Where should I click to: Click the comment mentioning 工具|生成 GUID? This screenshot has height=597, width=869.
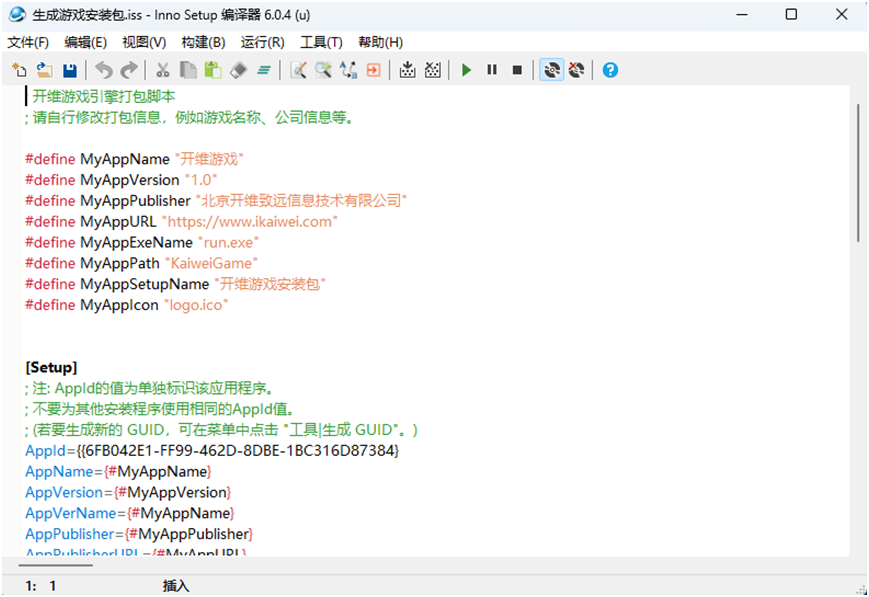pyautogui.click(x=221, y=430)
